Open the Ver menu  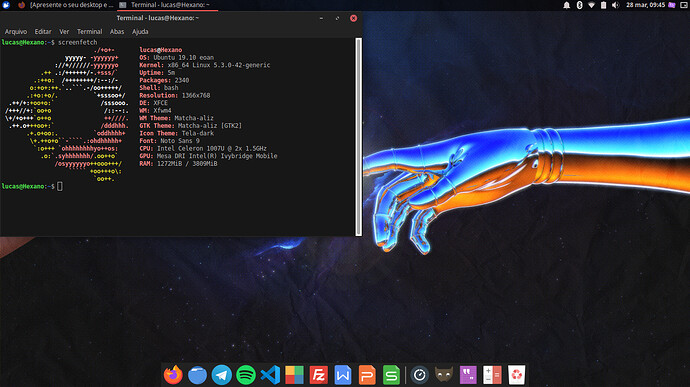click(x=64, y=32)
